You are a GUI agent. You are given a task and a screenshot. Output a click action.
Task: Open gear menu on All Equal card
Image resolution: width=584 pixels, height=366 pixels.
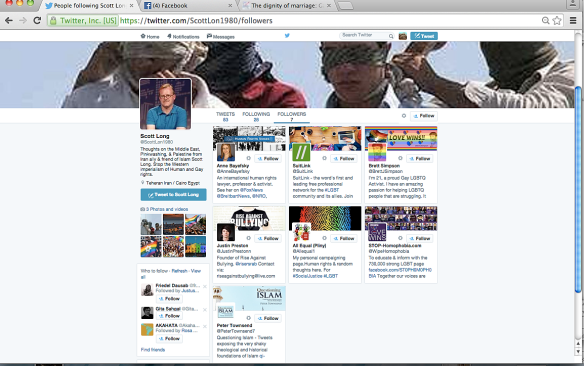pos(324,238)
